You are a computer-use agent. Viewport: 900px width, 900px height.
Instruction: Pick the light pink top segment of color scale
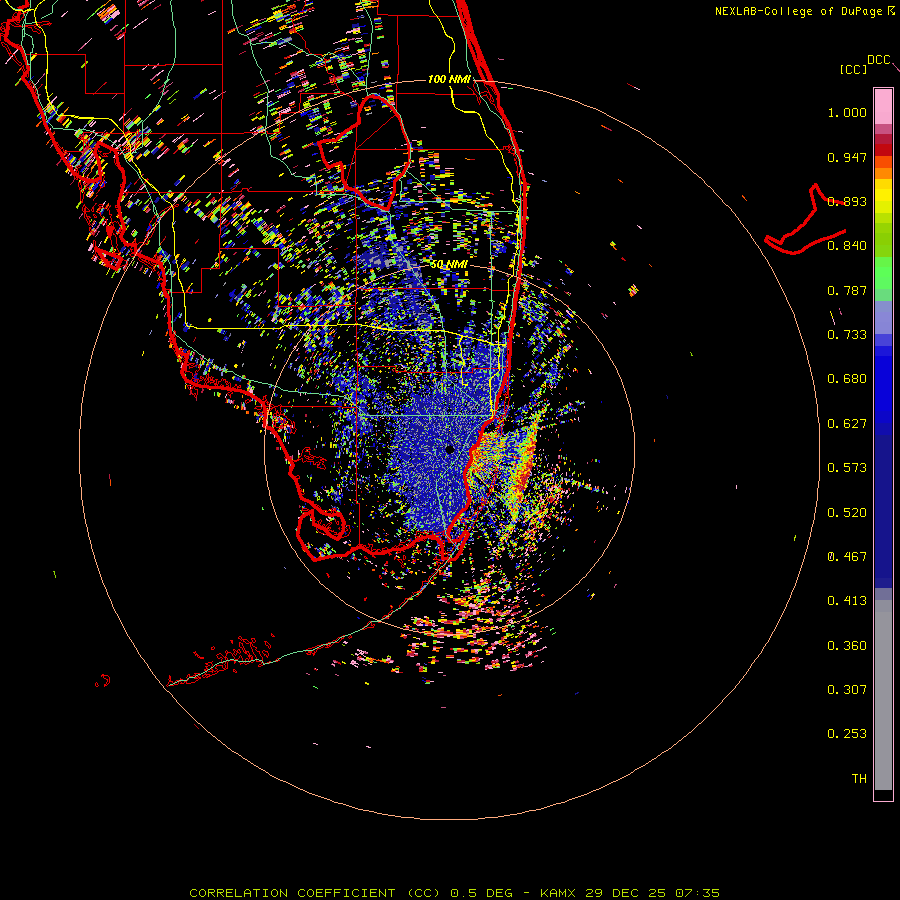coord(883,107)
